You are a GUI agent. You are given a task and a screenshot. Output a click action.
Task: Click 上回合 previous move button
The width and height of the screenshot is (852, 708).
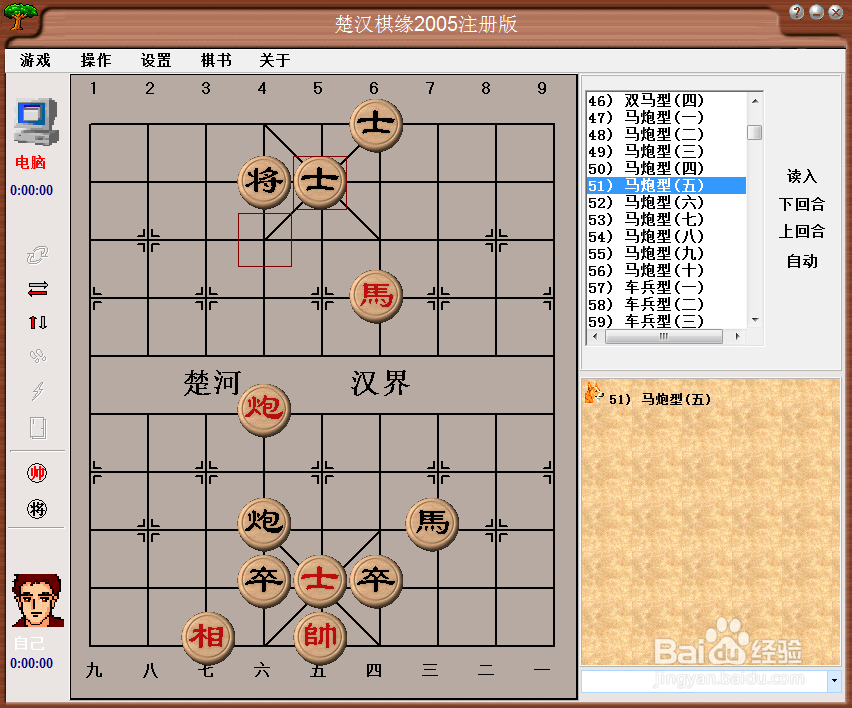802,232
